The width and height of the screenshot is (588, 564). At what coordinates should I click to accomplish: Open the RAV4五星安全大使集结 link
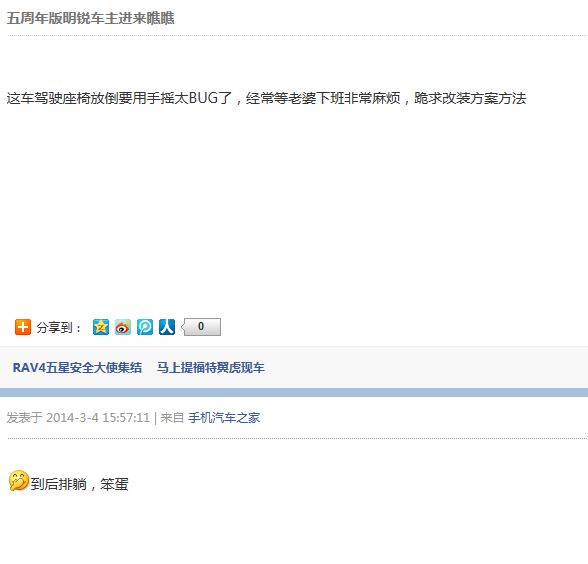[77, 368]
